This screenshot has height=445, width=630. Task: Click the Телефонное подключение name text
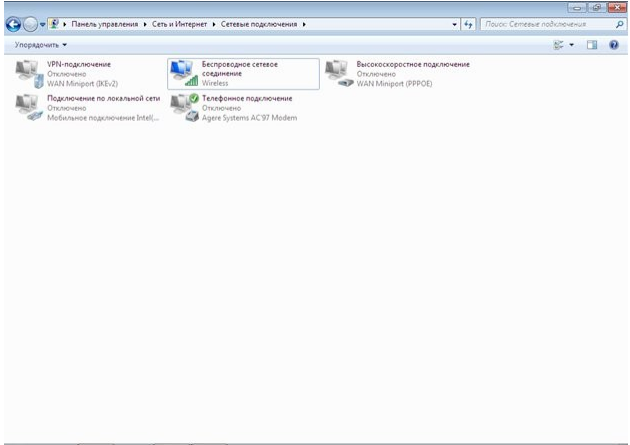pyautogui.click(x=247, y=98)
